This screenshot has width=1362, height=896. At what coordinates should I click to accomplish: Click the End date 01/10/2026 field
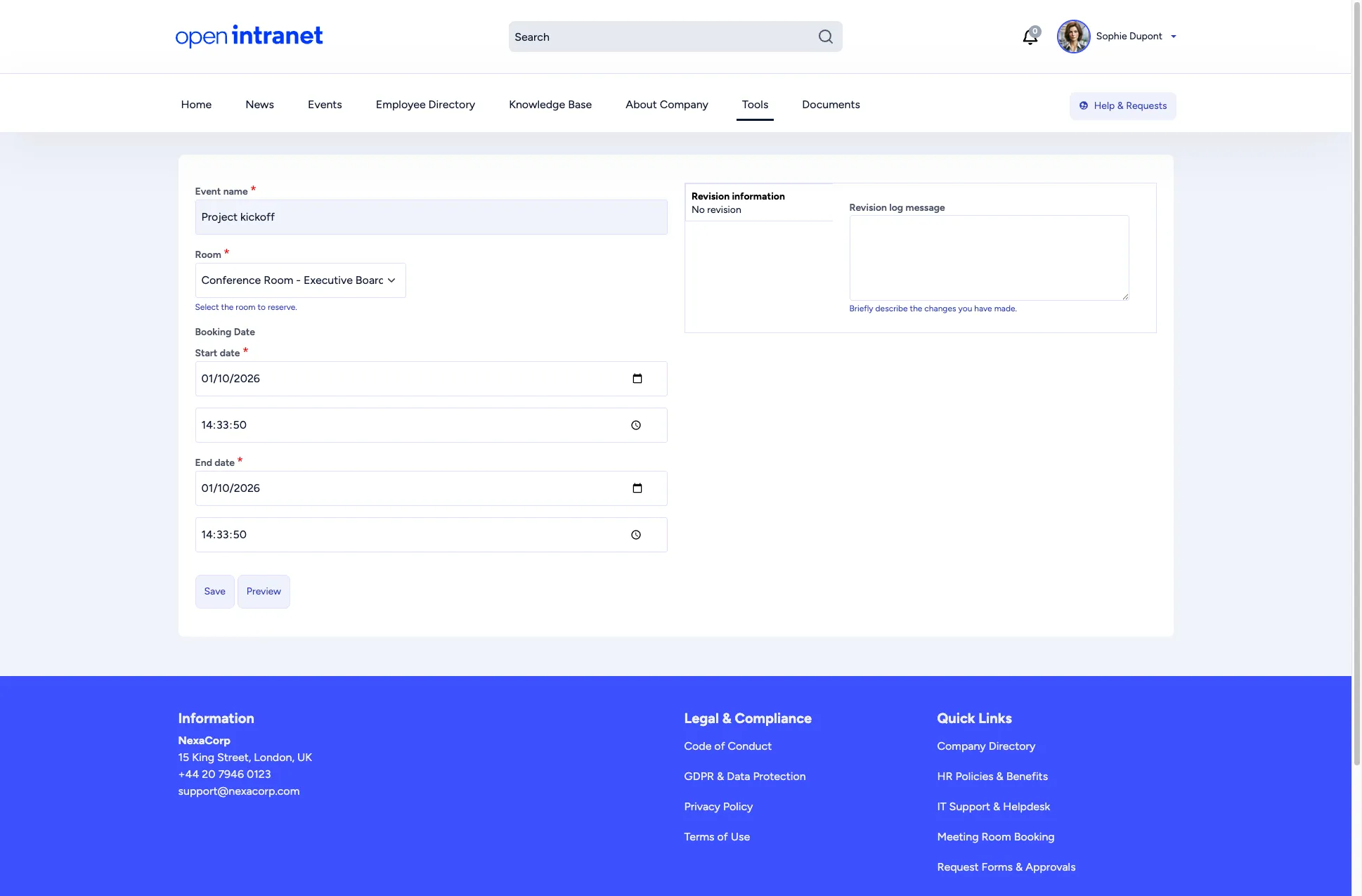pos(431,488)
